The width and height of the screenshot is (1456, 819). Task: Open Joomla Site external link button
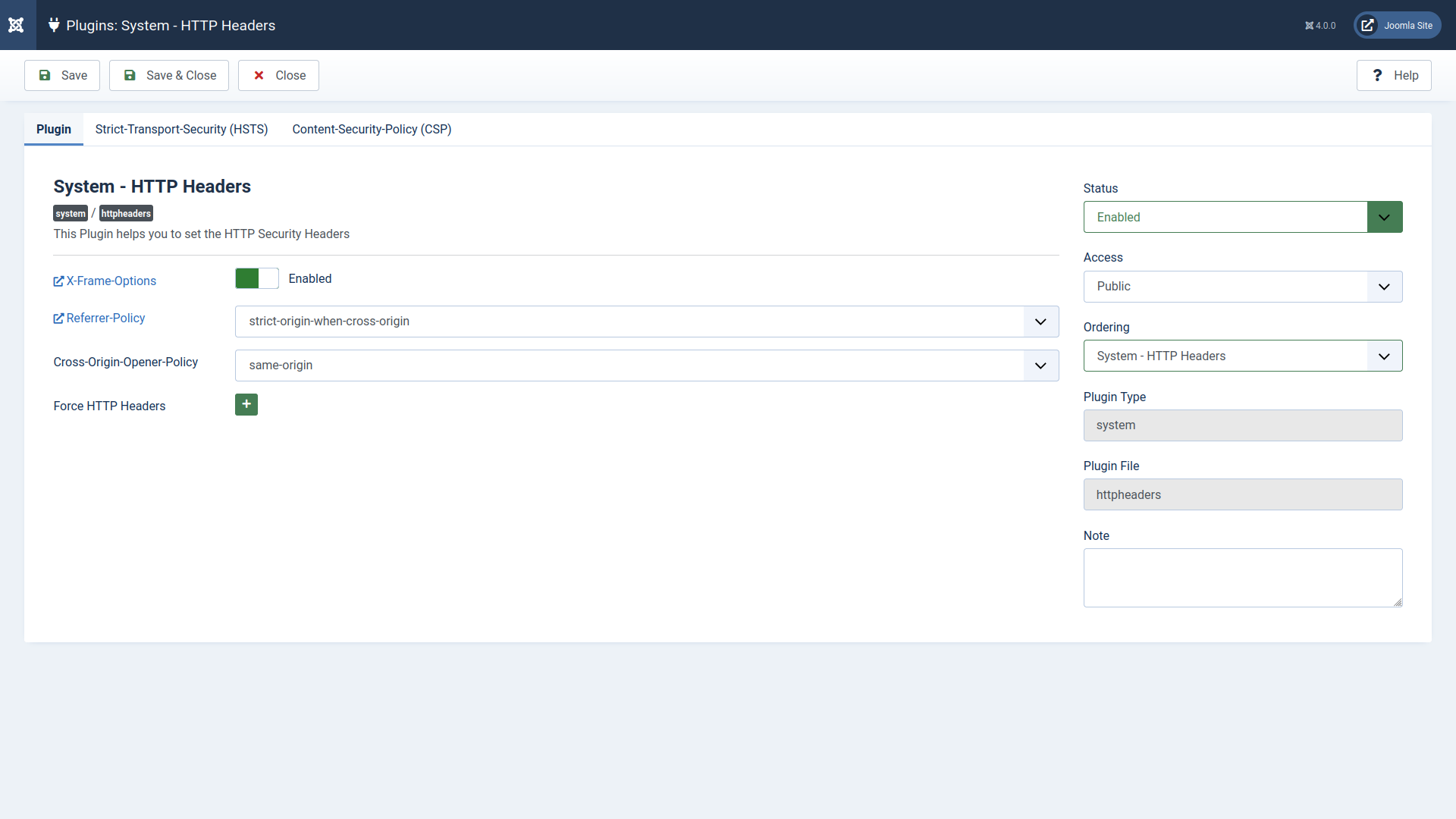click(1397, 25)
